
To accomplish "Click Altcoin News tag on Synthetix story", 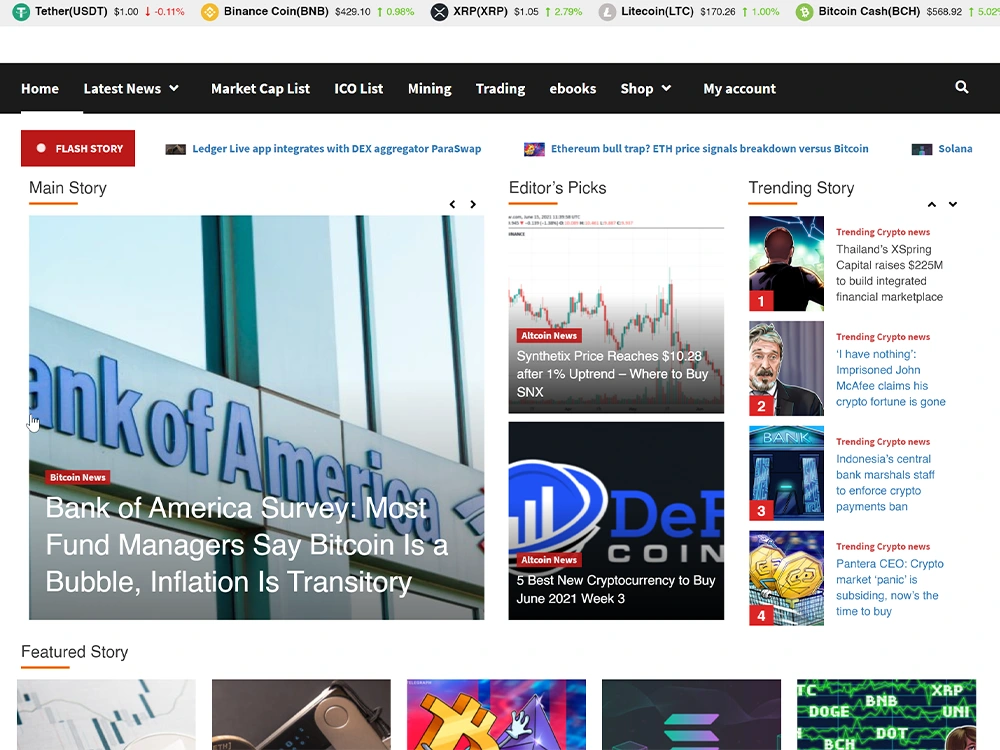I will [x=548, y=335].
